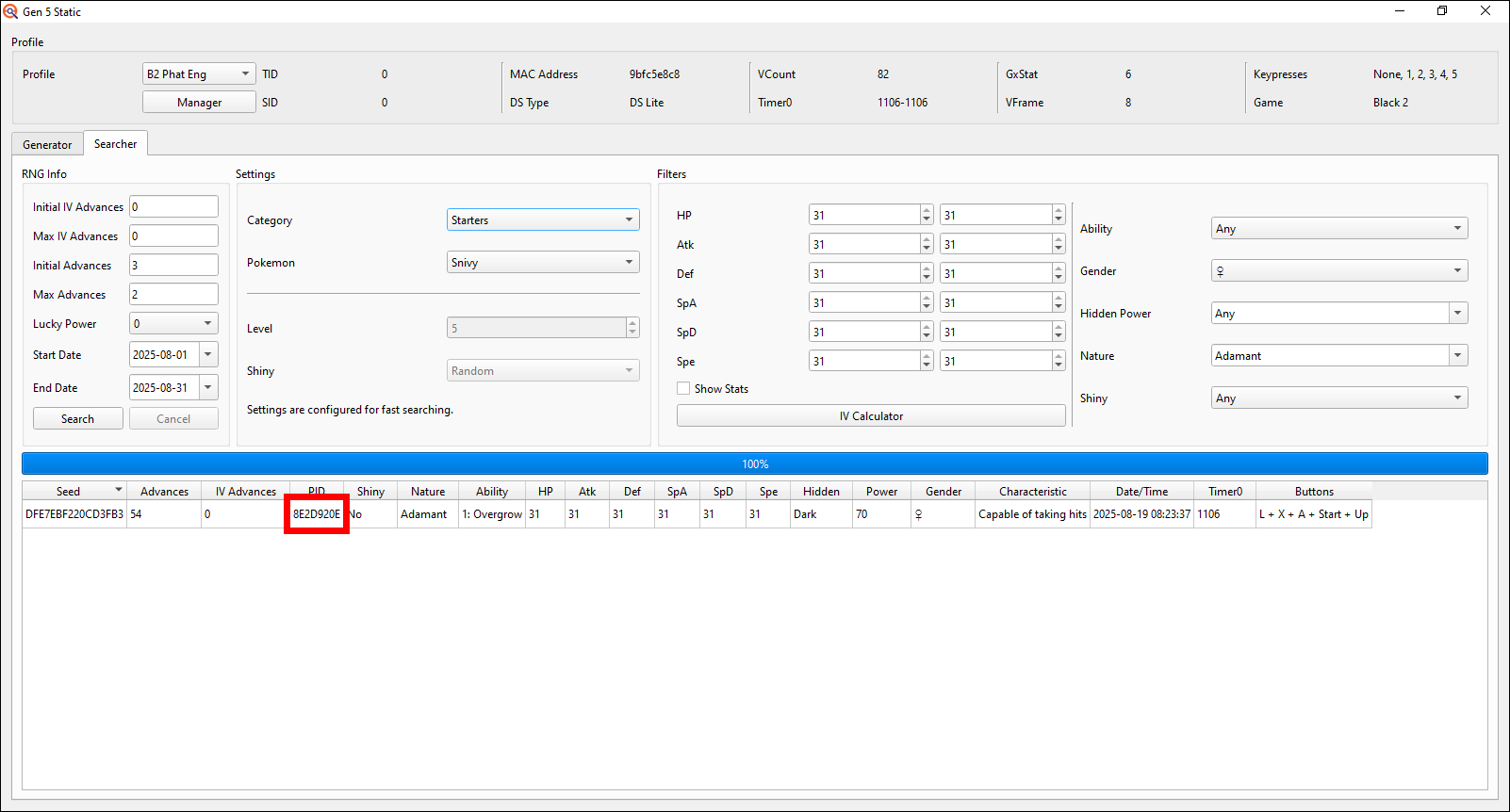Image resolution: width=1510 pixels, height=812 pixels.
Task: Switch to the Generator tab
Action: pos(47,144)
